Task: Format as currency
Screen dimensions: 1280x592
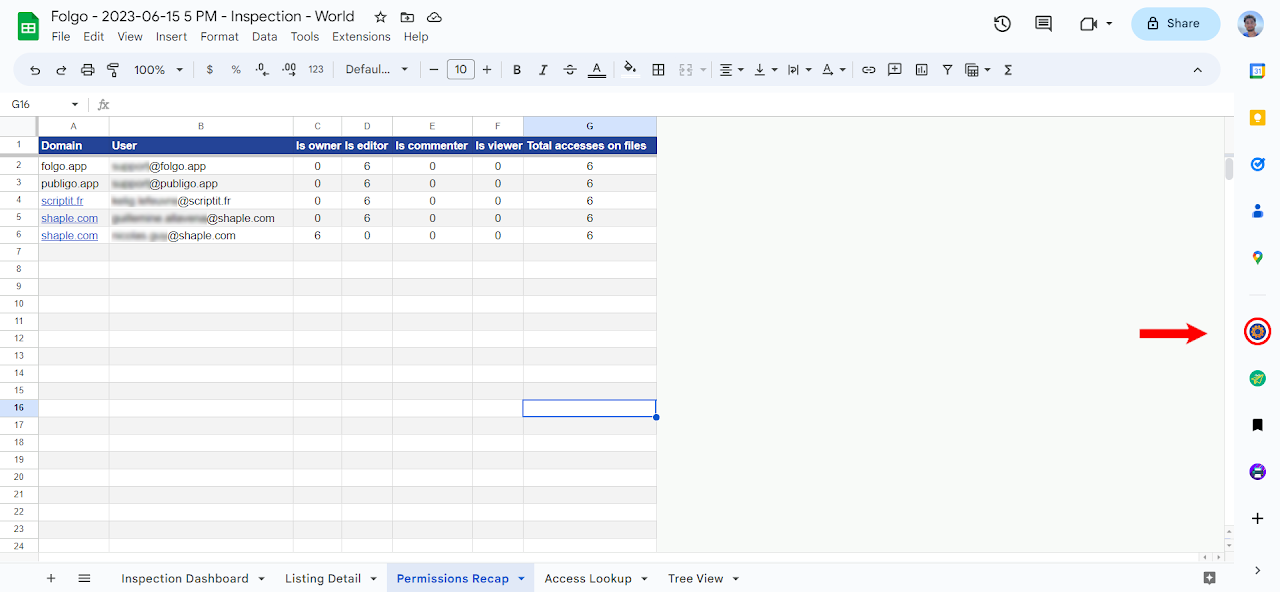Action: (209, 70)
